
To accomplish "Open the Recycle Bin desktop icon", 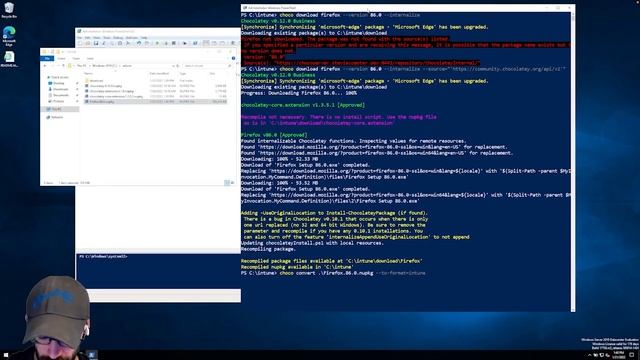I will pyautogui.click(x=9, y=10).
